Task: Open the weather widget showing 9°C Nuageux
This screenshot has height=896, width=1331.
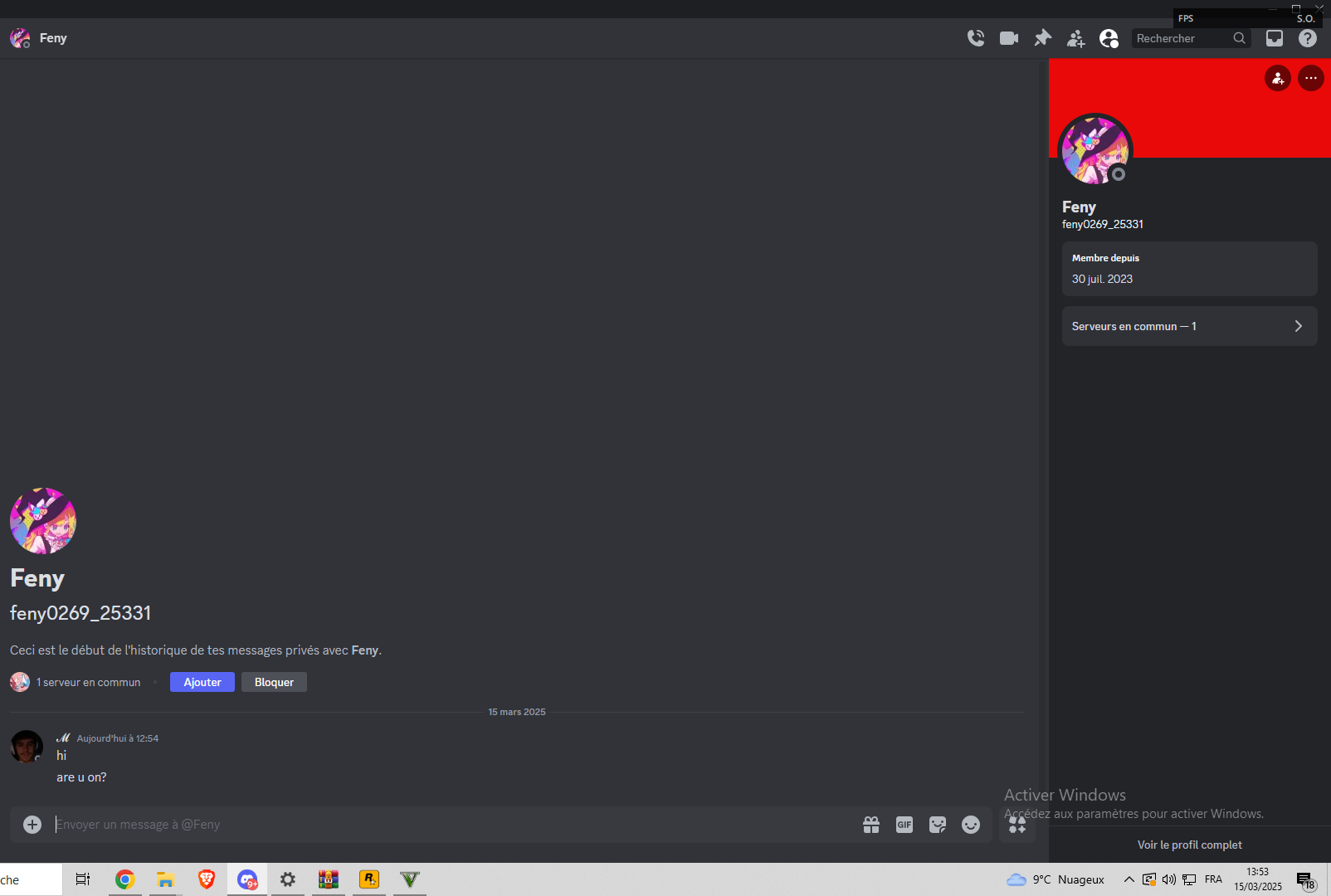Action: pos(1056,879)
